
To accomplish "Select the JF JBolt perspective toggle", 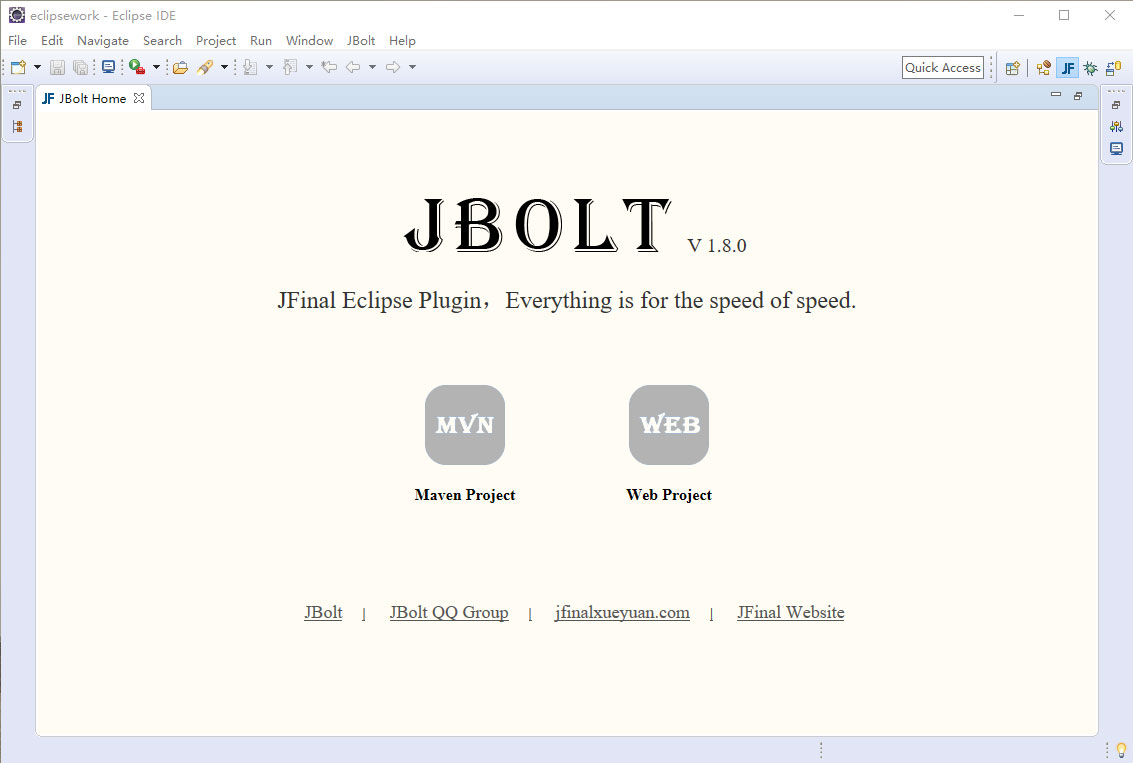I will pos(1067,67).
